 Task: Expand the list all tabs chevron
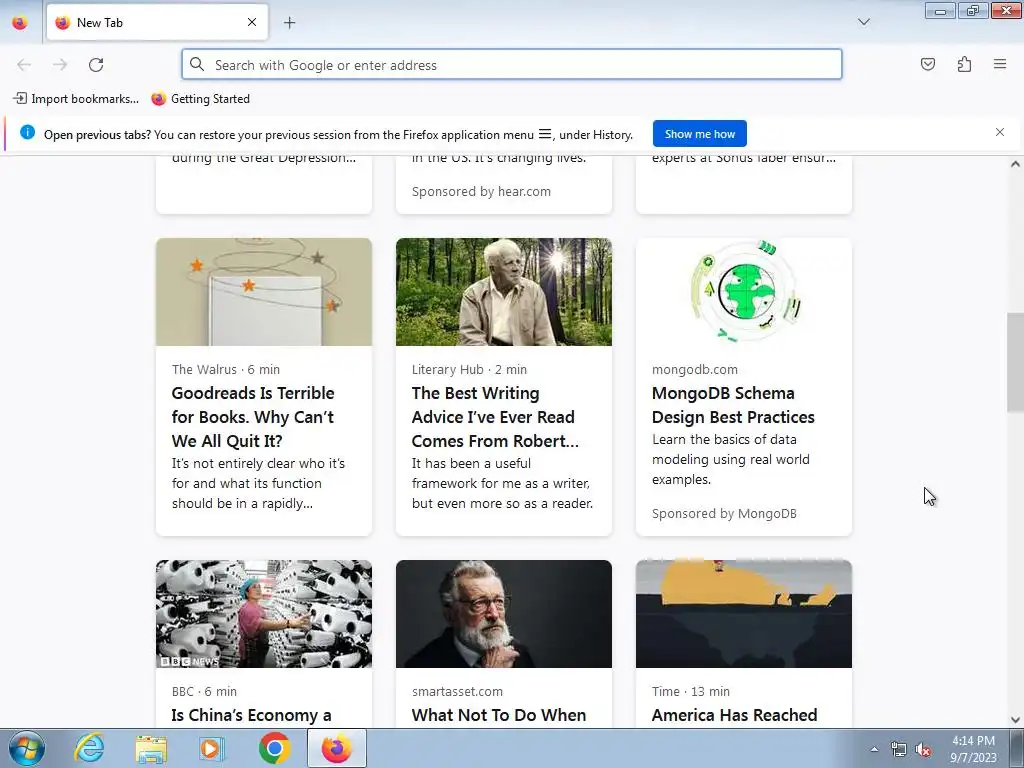tap(863, 22)
